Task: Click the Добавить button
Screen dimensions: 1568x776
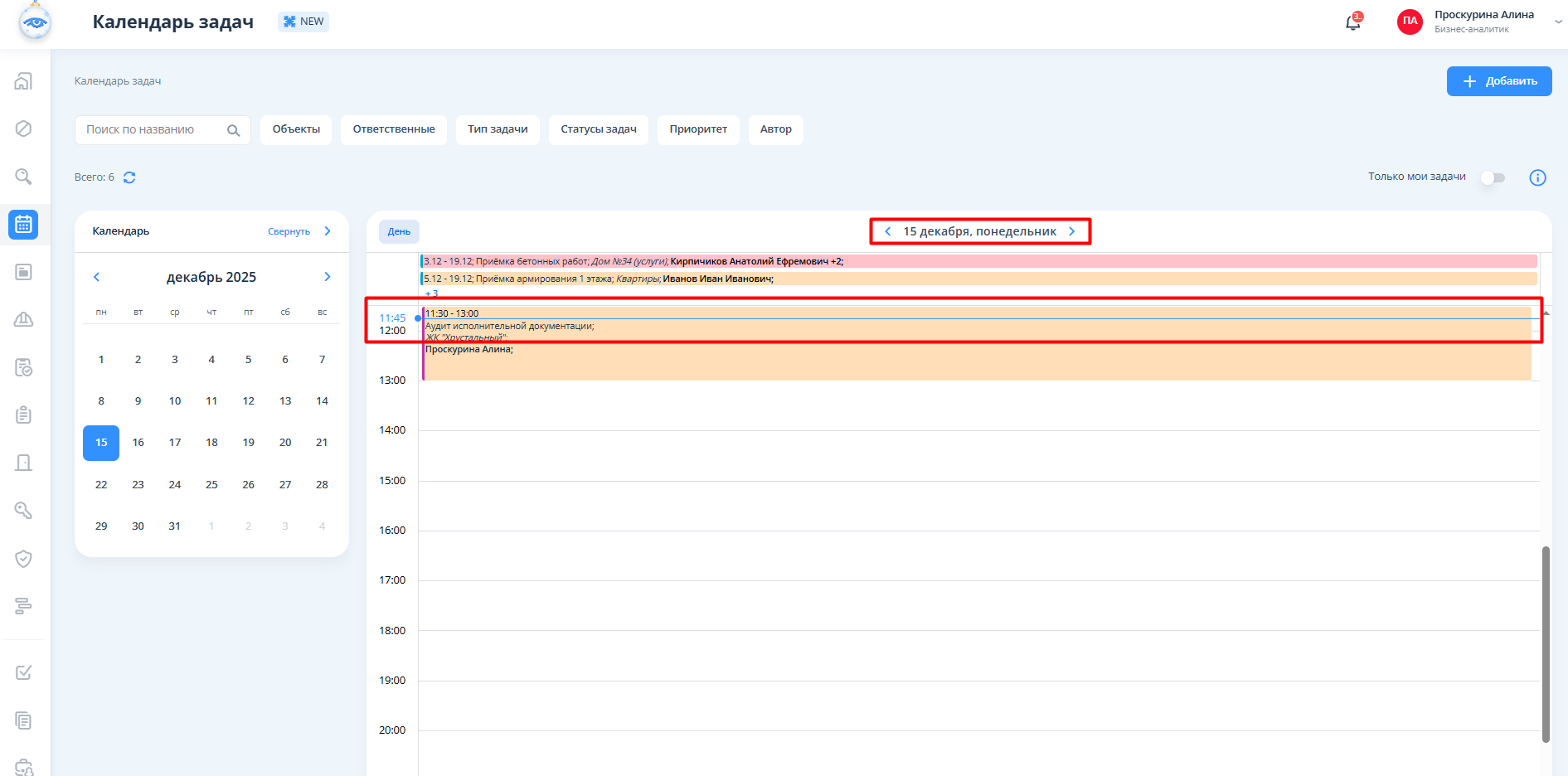Action: 1498,81
